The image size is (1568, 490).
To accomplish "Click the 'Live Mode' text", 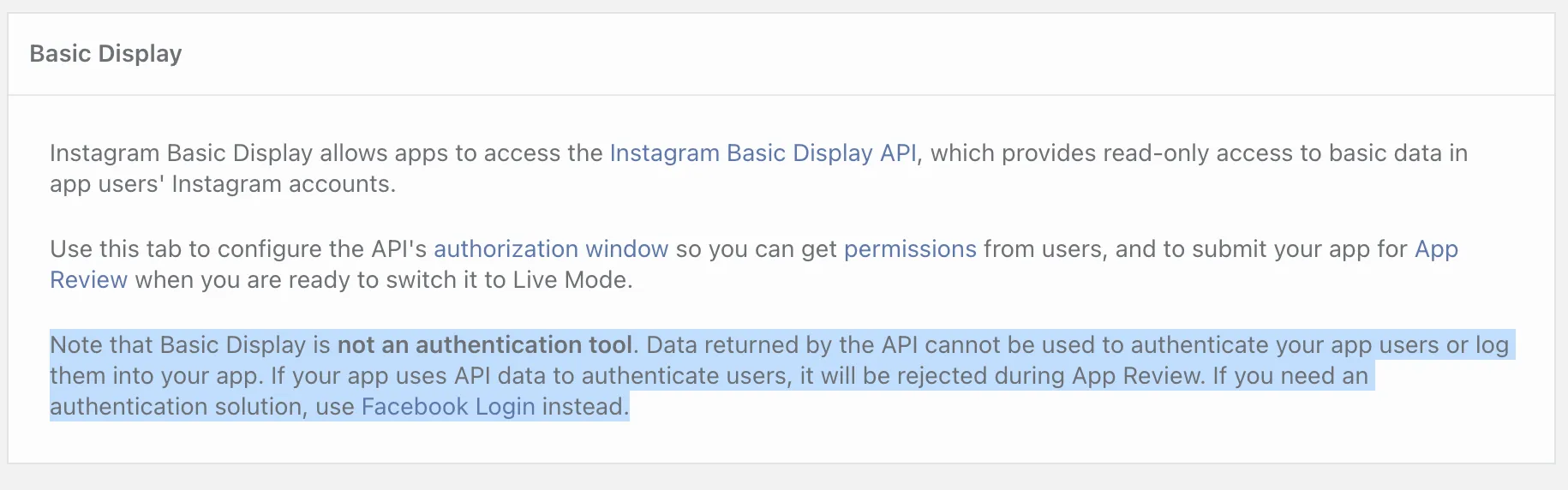I will [x=572, y=280].
